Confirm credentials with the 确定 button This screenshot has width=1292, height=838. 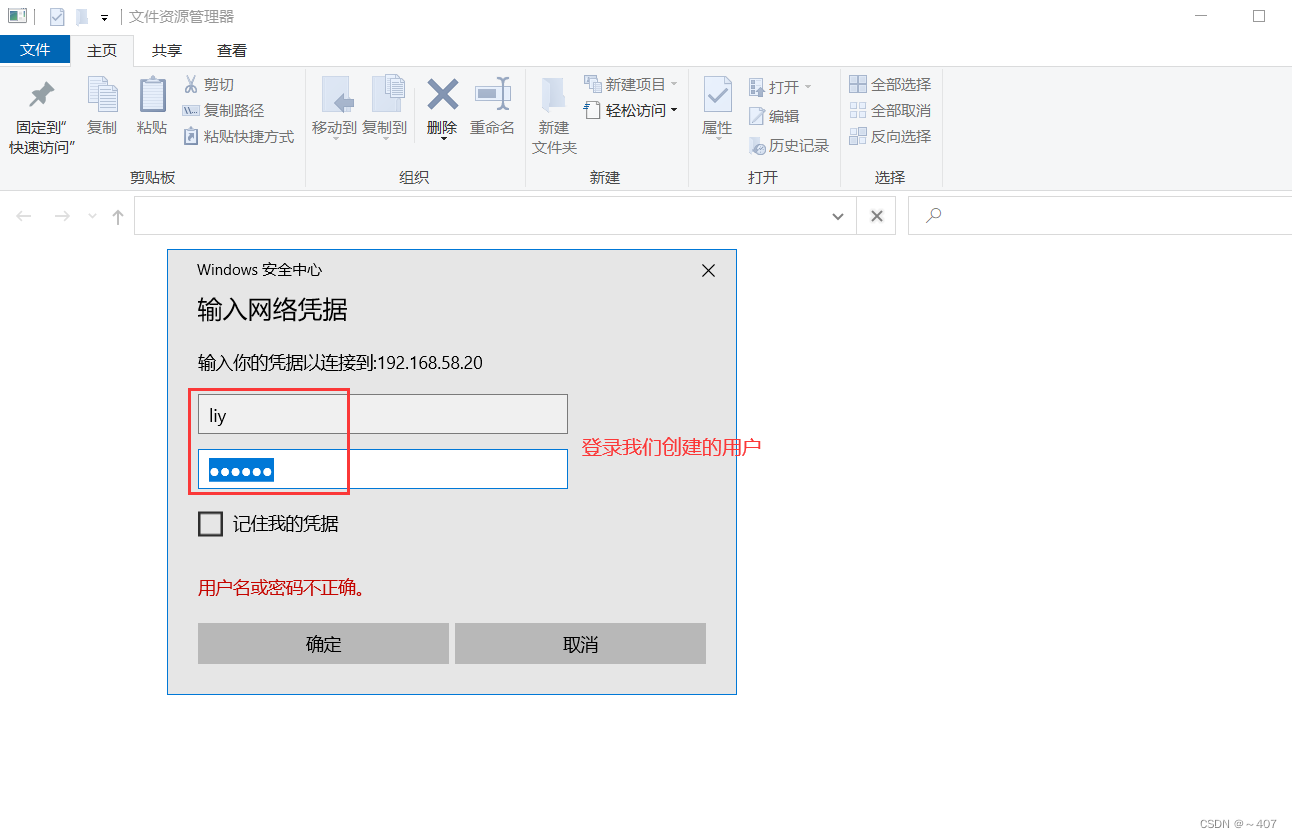click(x=323, y=644)
